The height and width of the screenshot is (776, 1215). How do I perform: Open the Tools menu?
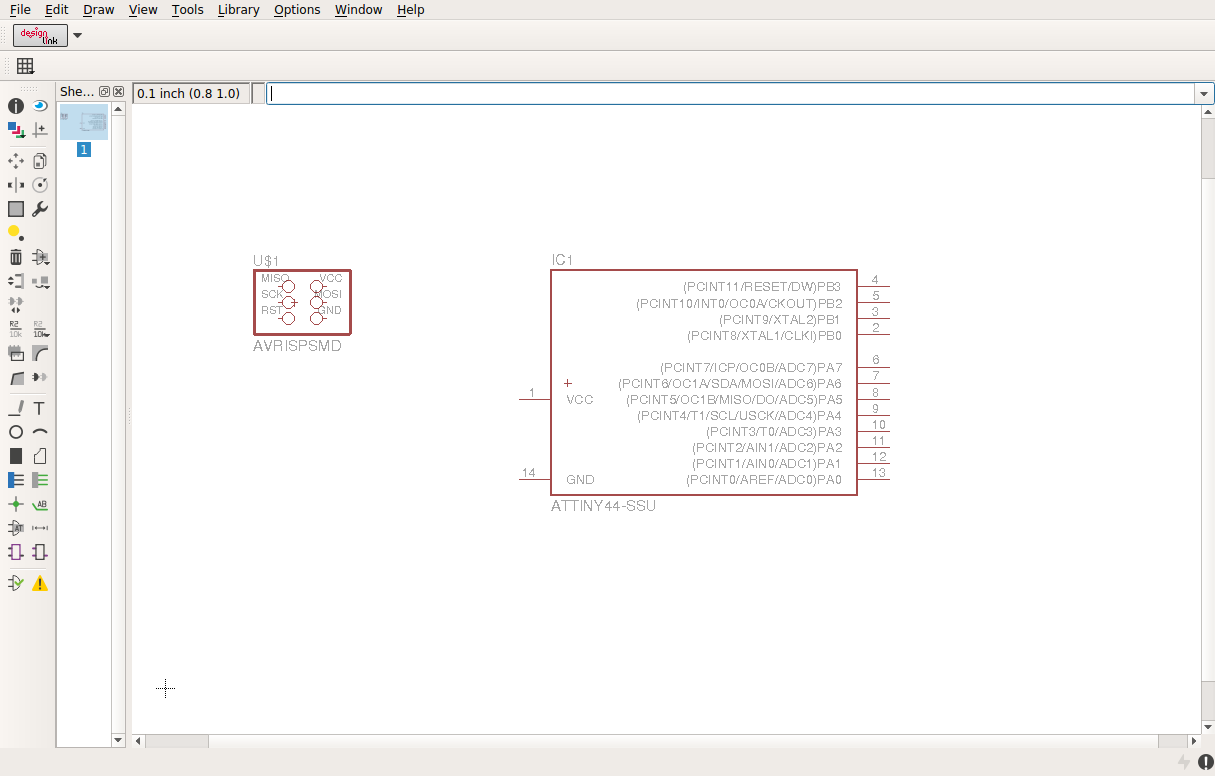[187, 9]
